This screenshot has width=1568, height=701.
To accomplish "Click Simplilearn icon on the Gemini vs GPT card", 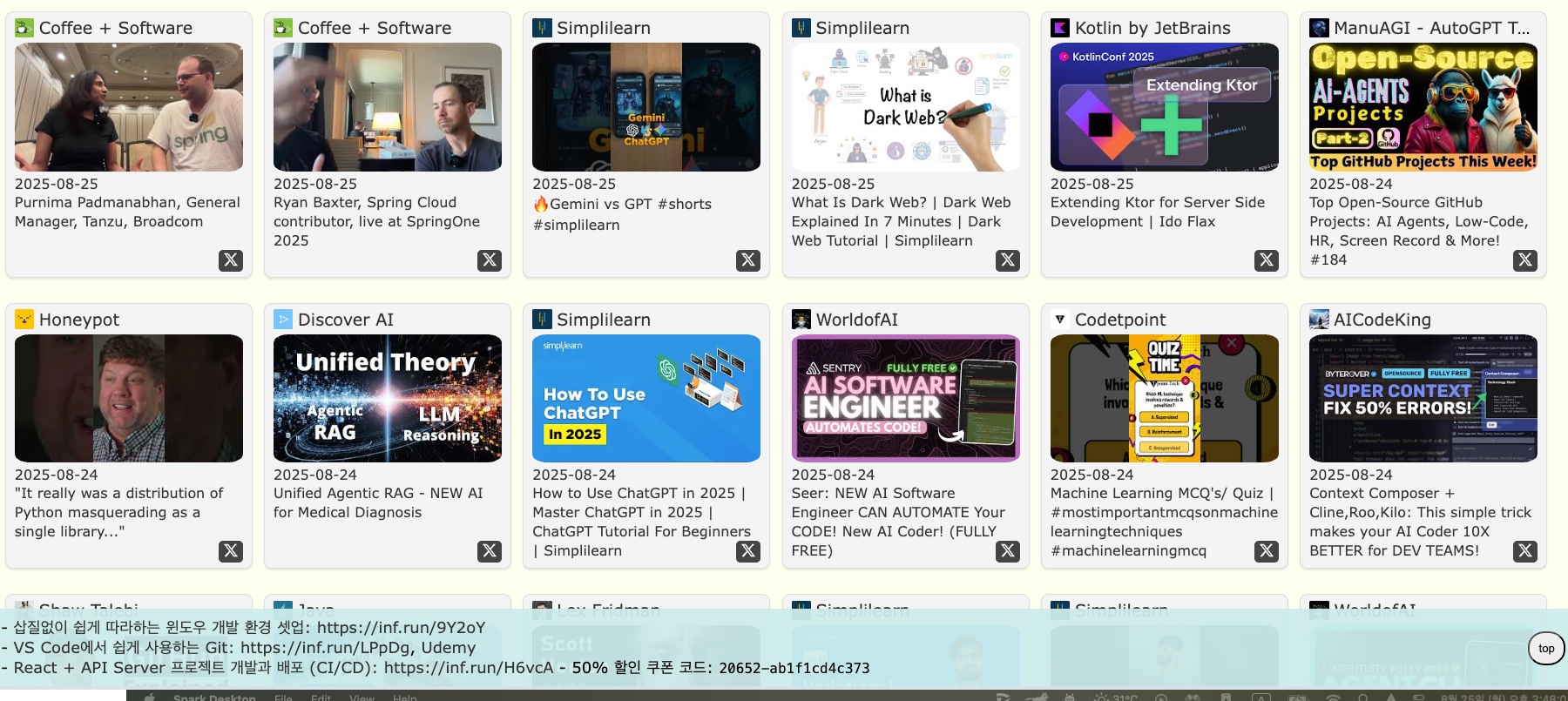I will (x=542, y=28).
